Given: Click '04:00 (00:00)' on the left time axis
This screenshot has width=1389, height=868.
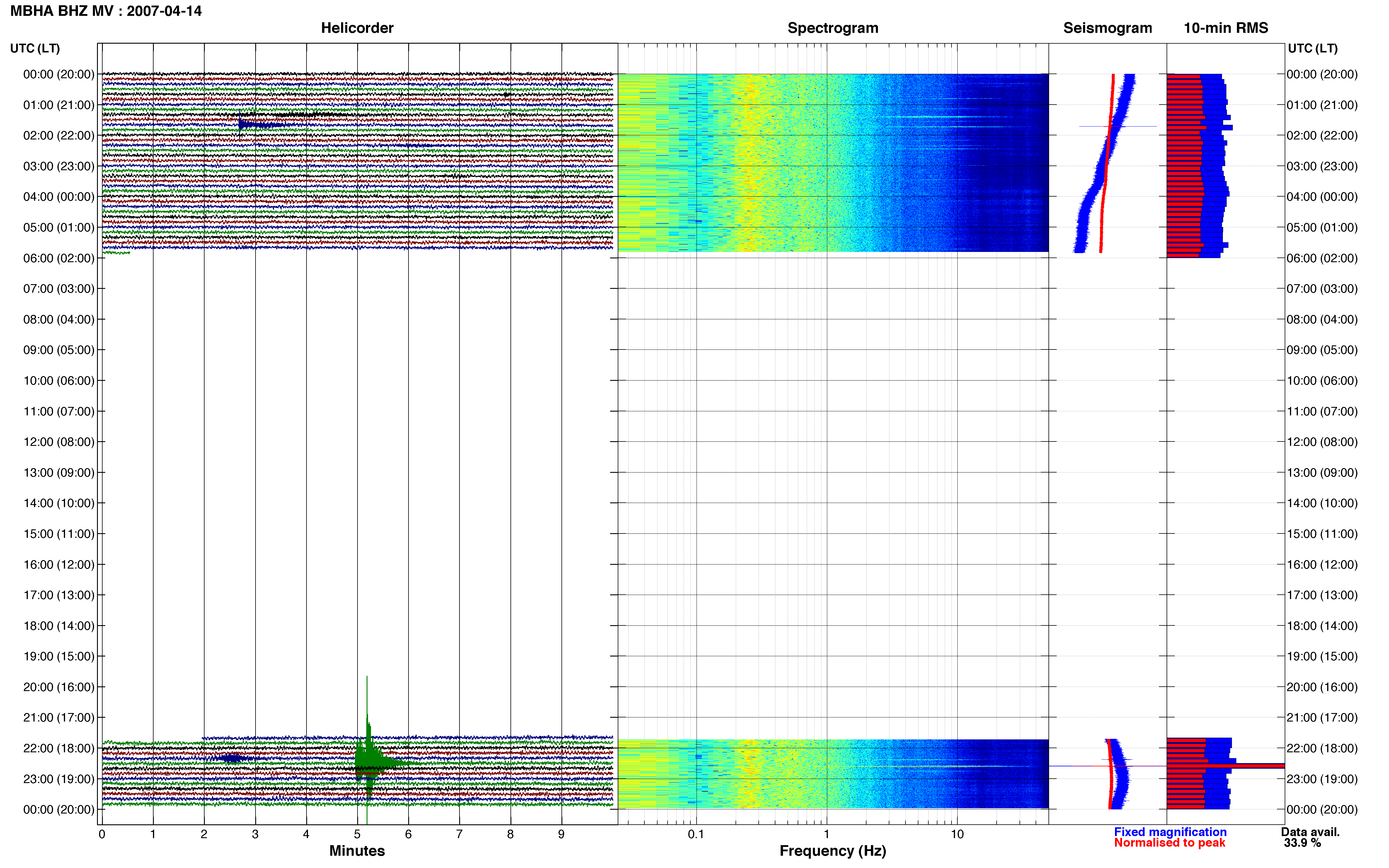Looking at the screenshot, I should coord(59,197).
